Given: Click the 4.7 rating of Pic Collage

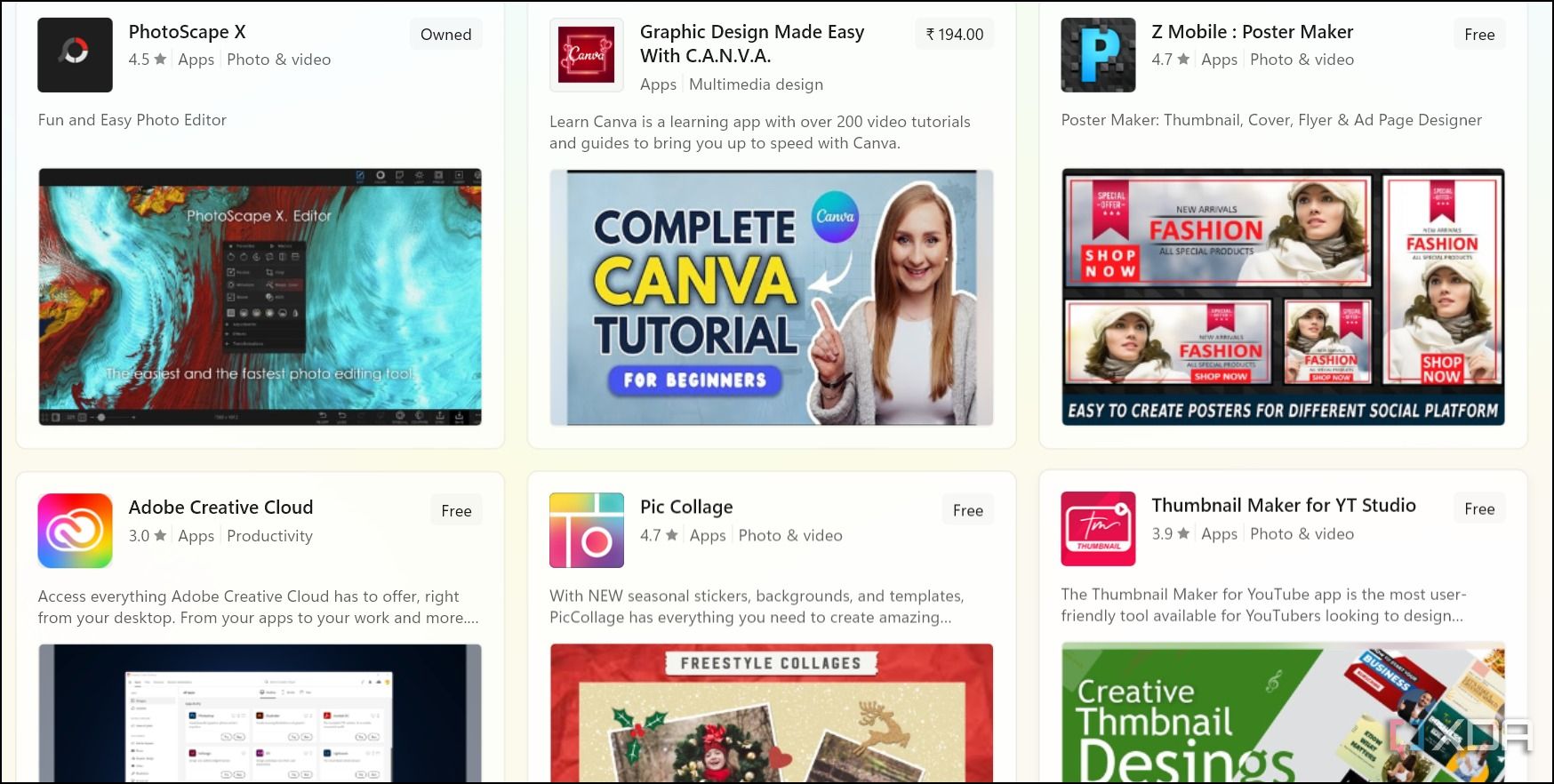Looking at the screenshot, I should click(x=659, y=535).
